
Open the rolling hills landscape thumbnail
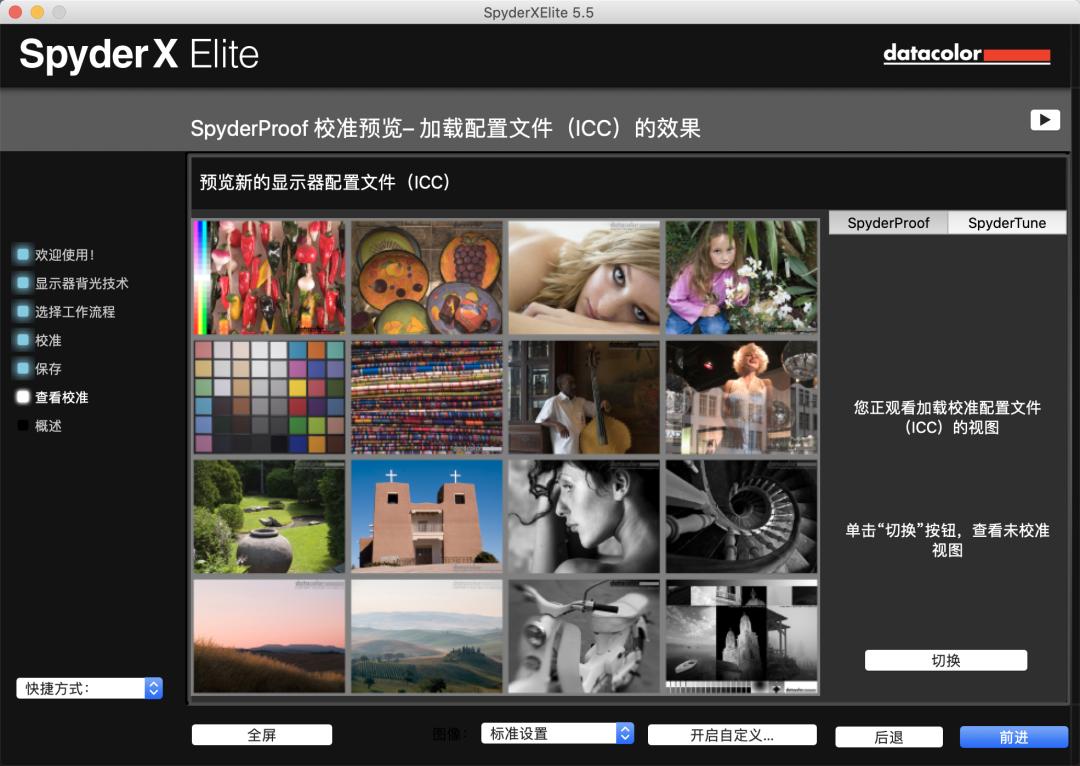point(427,636)
